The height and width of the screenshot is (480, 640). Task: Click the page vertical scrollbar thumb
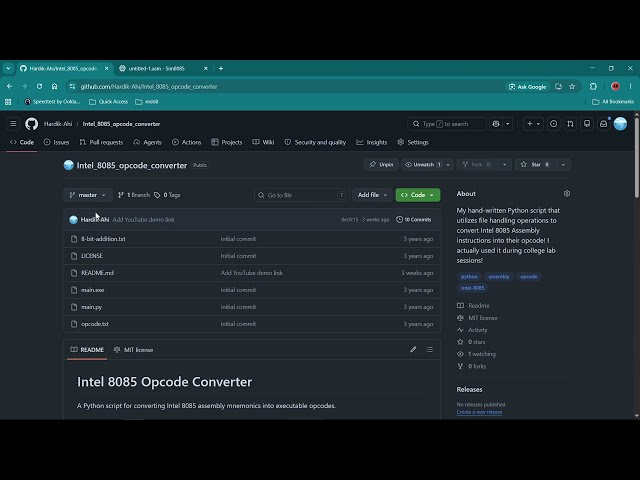click(637, 156)
